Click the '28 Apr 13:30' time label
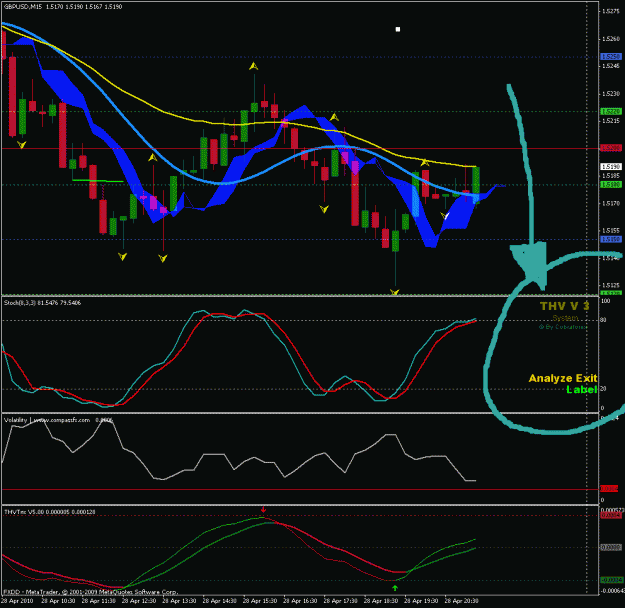This screenshot has height=608, width=625. (x=179, y=601)
